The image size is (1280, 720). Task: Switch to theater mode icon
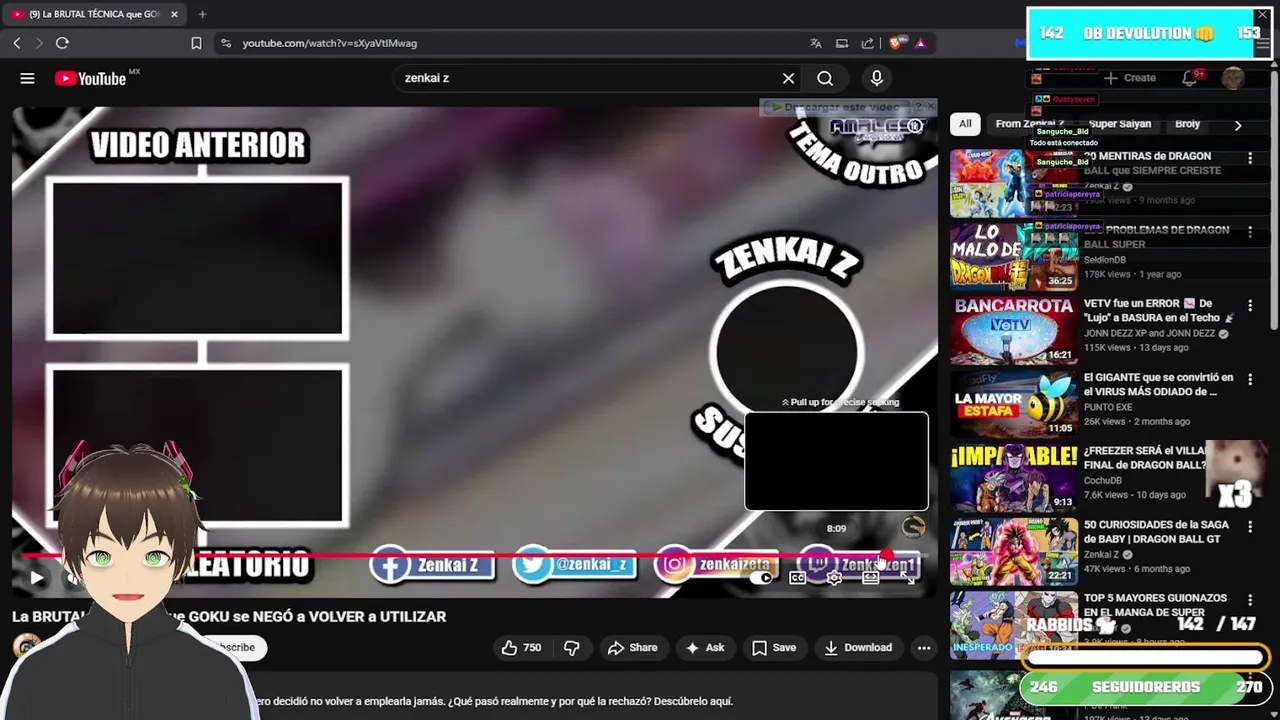tap(871, 578)
